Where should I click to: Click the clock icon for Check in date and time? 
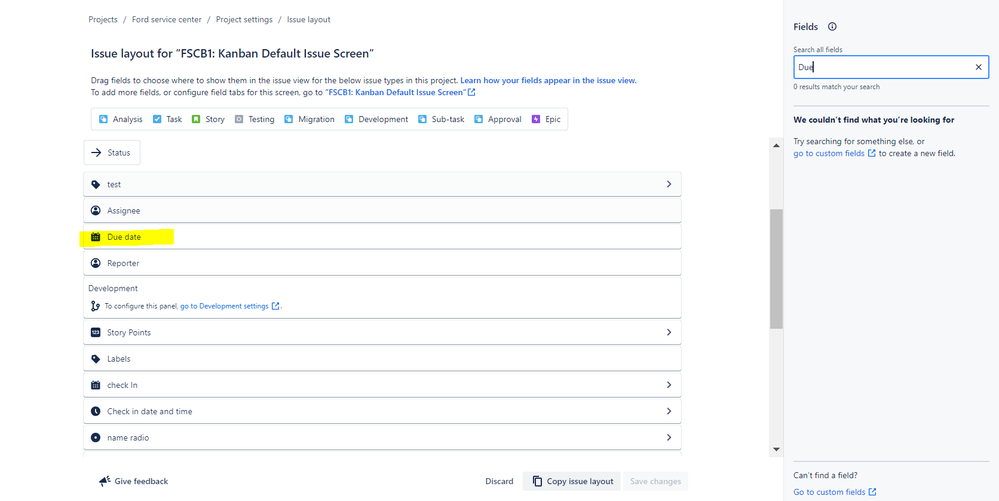(x=96, y=411)
